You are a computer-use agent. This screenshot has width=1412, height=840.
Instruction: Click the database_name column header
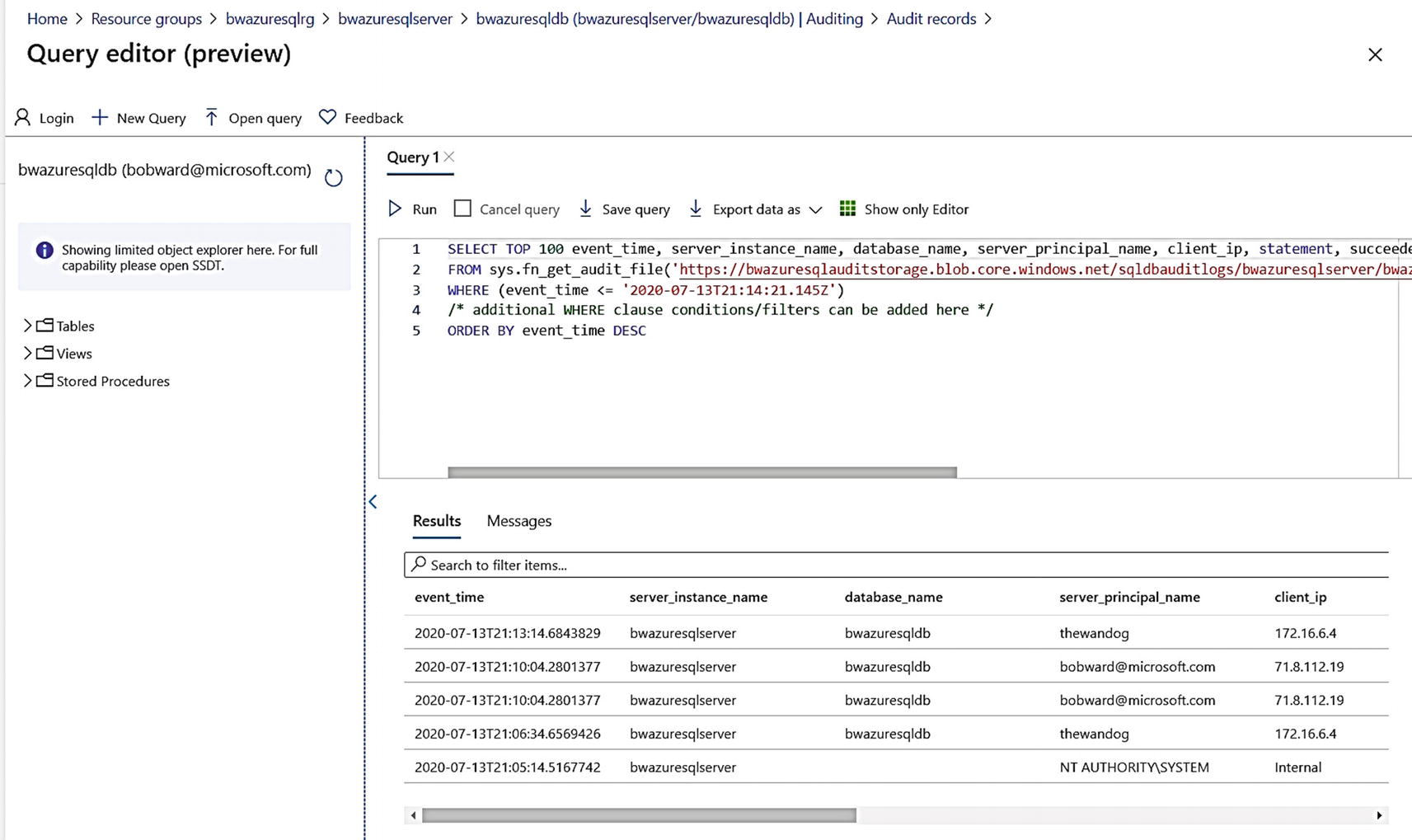point(894,597)
